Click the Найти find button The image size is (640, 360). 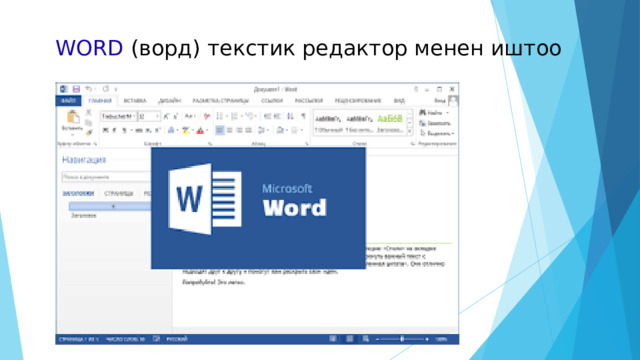pyautogui.click(x=433, y=113)
